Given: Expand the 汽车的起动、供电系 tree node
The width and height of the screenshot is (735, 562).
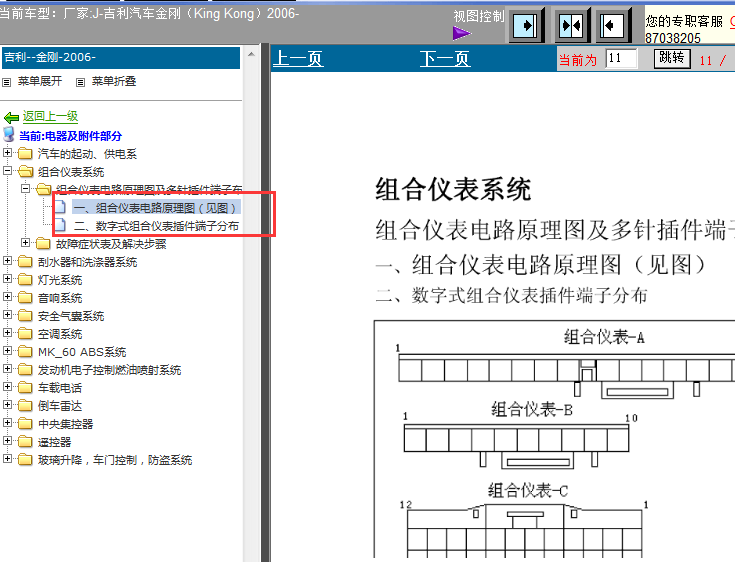Looking at the screenshot, I should pyautogui.click(x=8, y=152).
